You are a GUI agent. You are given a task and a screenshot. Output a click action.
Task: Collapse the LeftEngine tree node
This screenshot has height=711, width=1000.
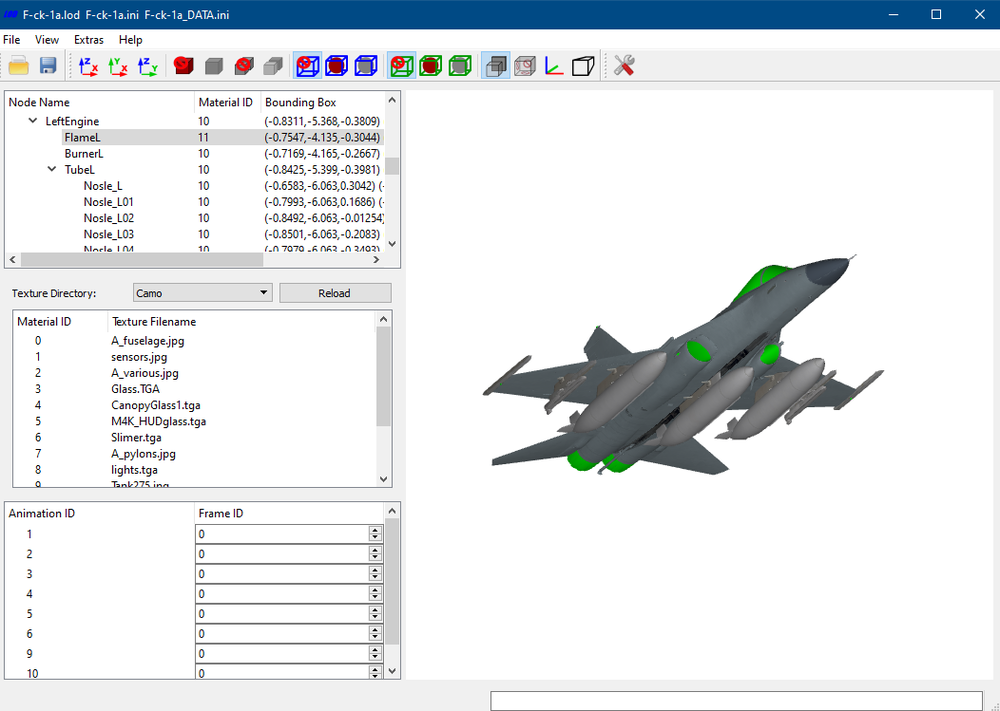[33, 121]
